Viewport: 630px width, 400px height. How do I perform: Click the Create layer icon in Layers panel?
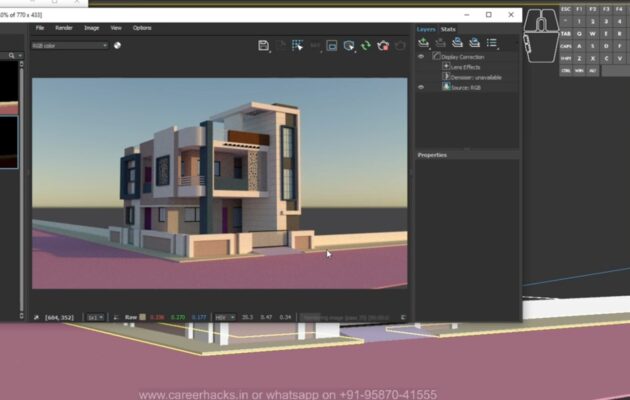click(x=424, y=43)
